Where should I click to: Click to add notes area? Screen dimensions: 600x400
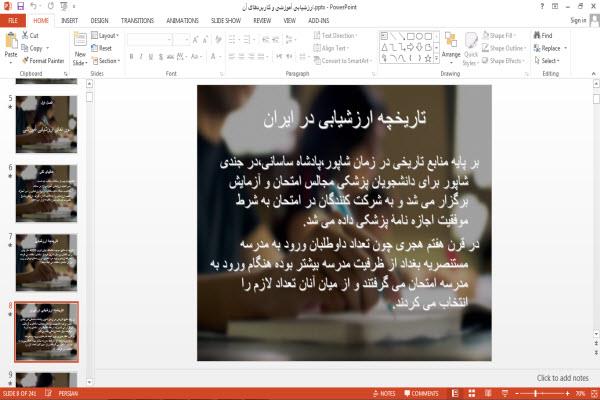coord(562,378)
